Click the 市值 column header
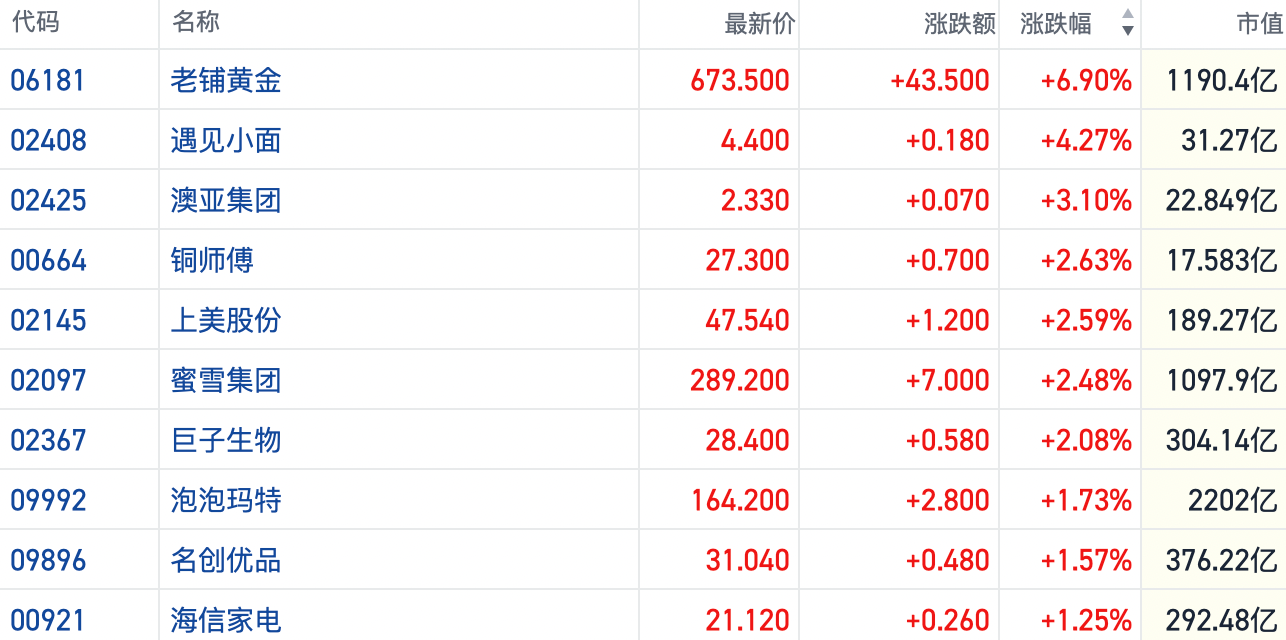The image size is (1286, 640). pos(1259,23)
